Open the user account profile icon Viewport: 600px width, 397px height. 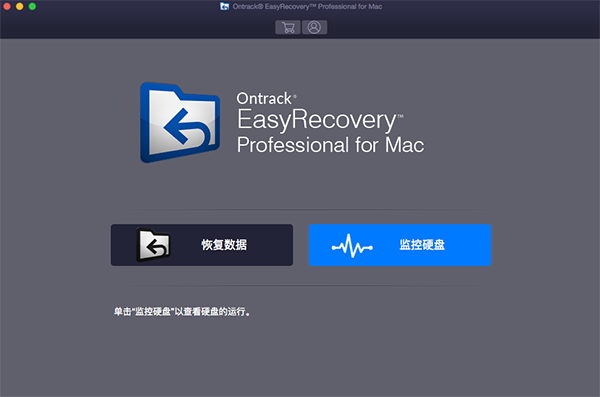coord(314,27)
